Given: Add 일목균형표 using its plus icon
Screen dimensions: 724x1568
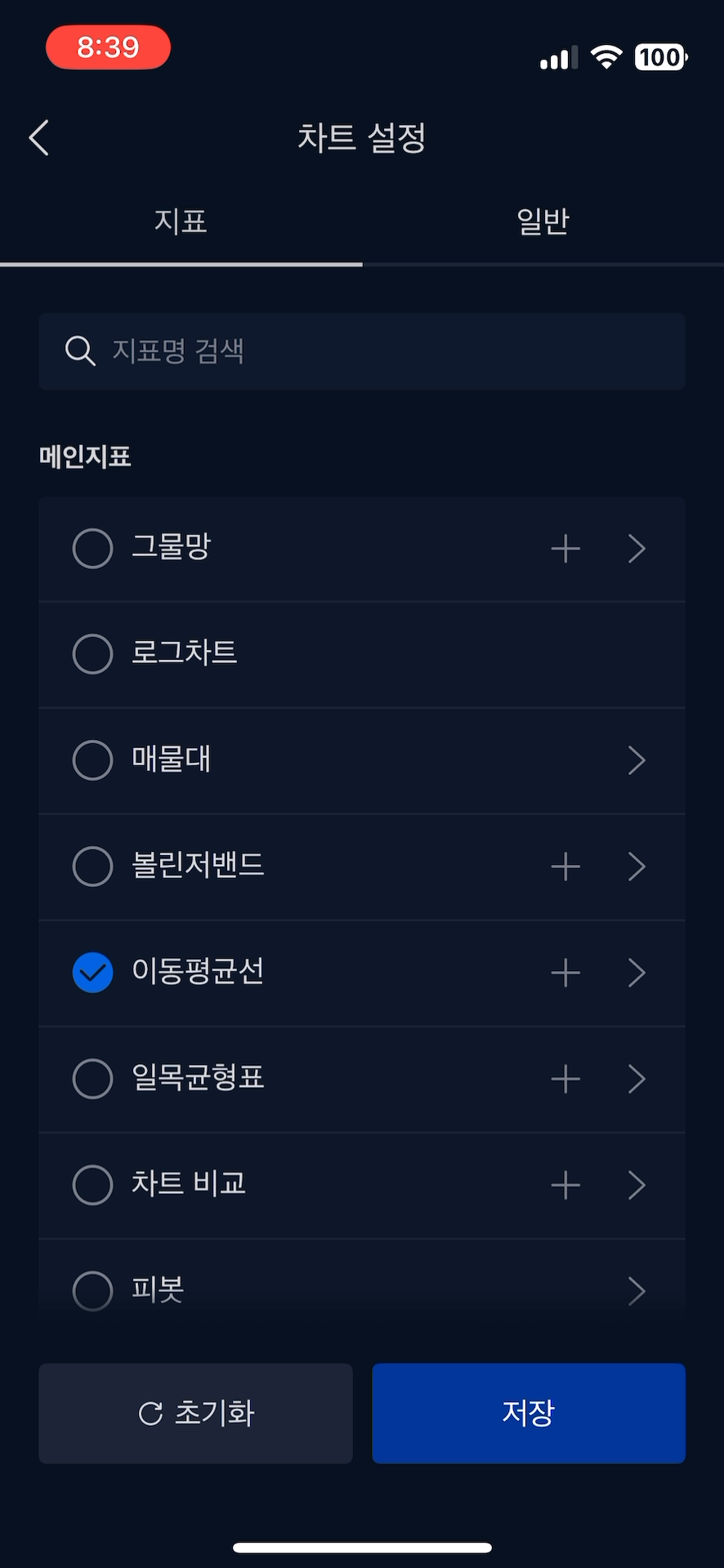Looking at the screenshot, I should coord(565,1079).
